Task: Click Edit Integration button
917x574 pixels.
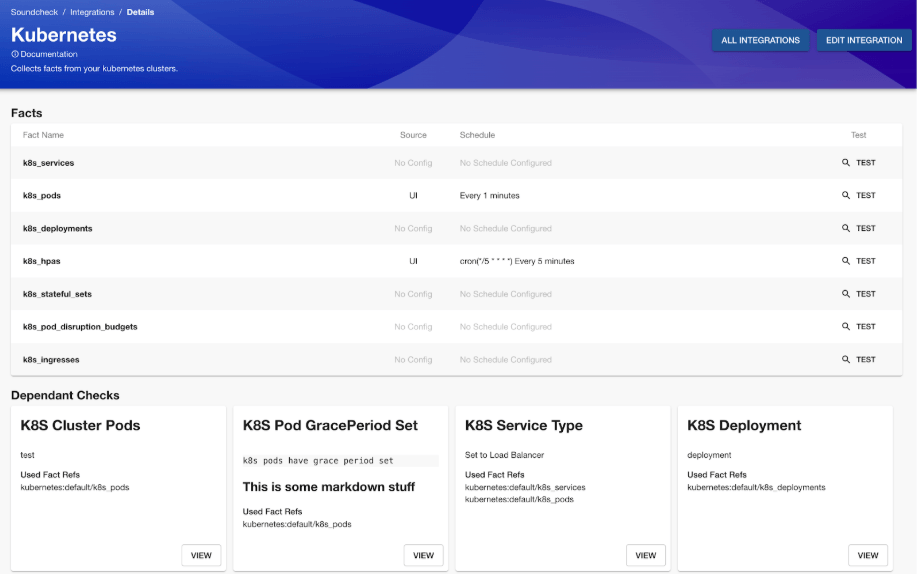Action: coord(864,40)
